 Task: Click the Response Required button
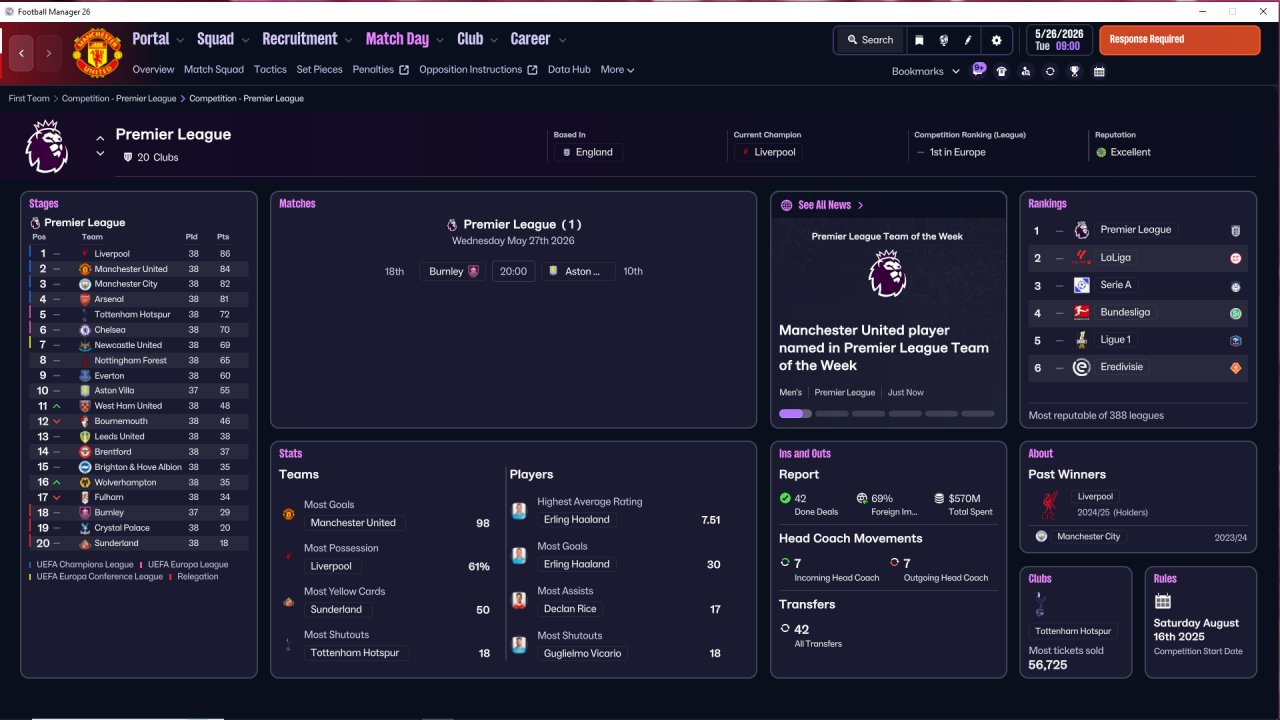coord(1180,40)
